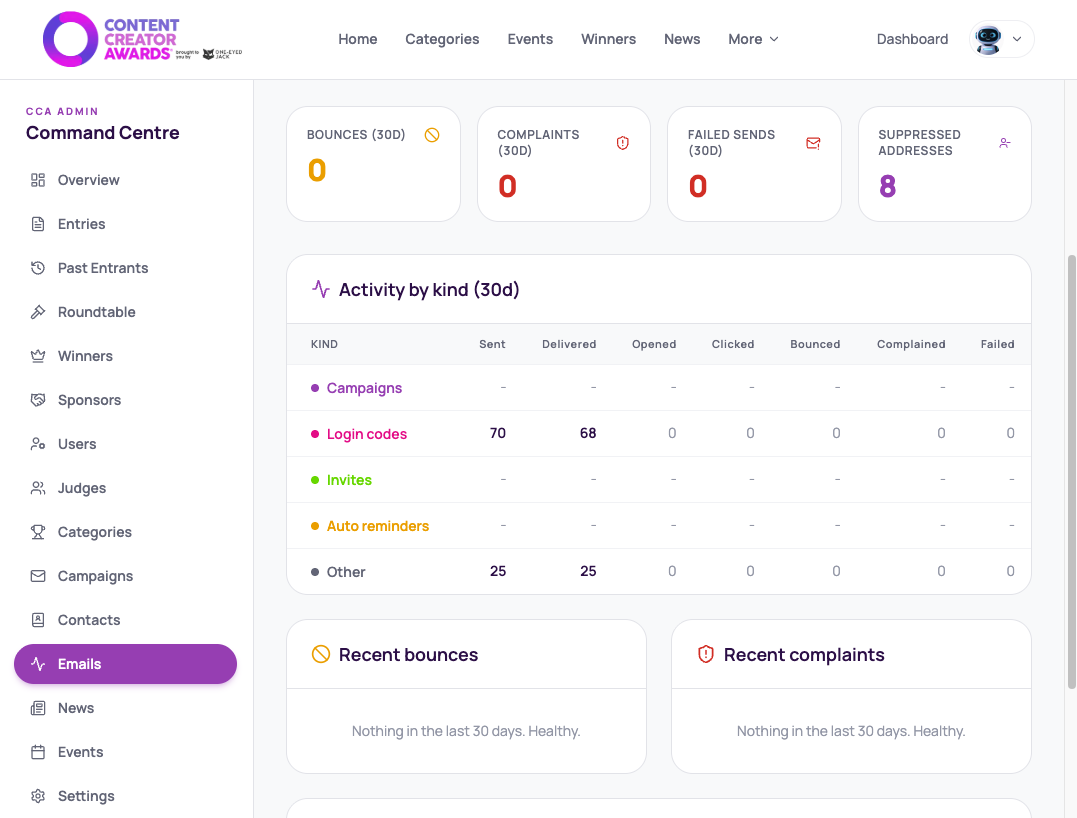Open Winners in top navigation
Viewport: 1077px width, 818px height.
609,39
